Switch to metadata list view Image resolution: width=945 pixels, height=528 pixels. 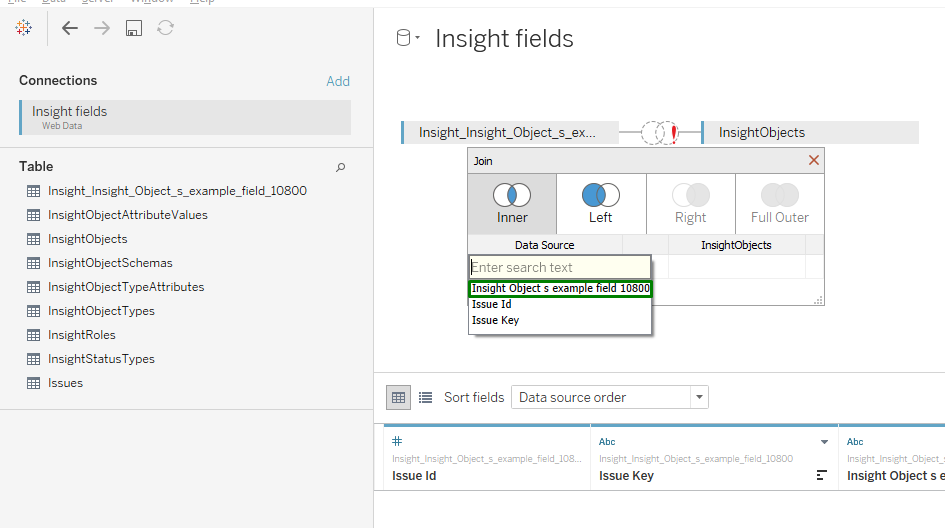[425, 397]
